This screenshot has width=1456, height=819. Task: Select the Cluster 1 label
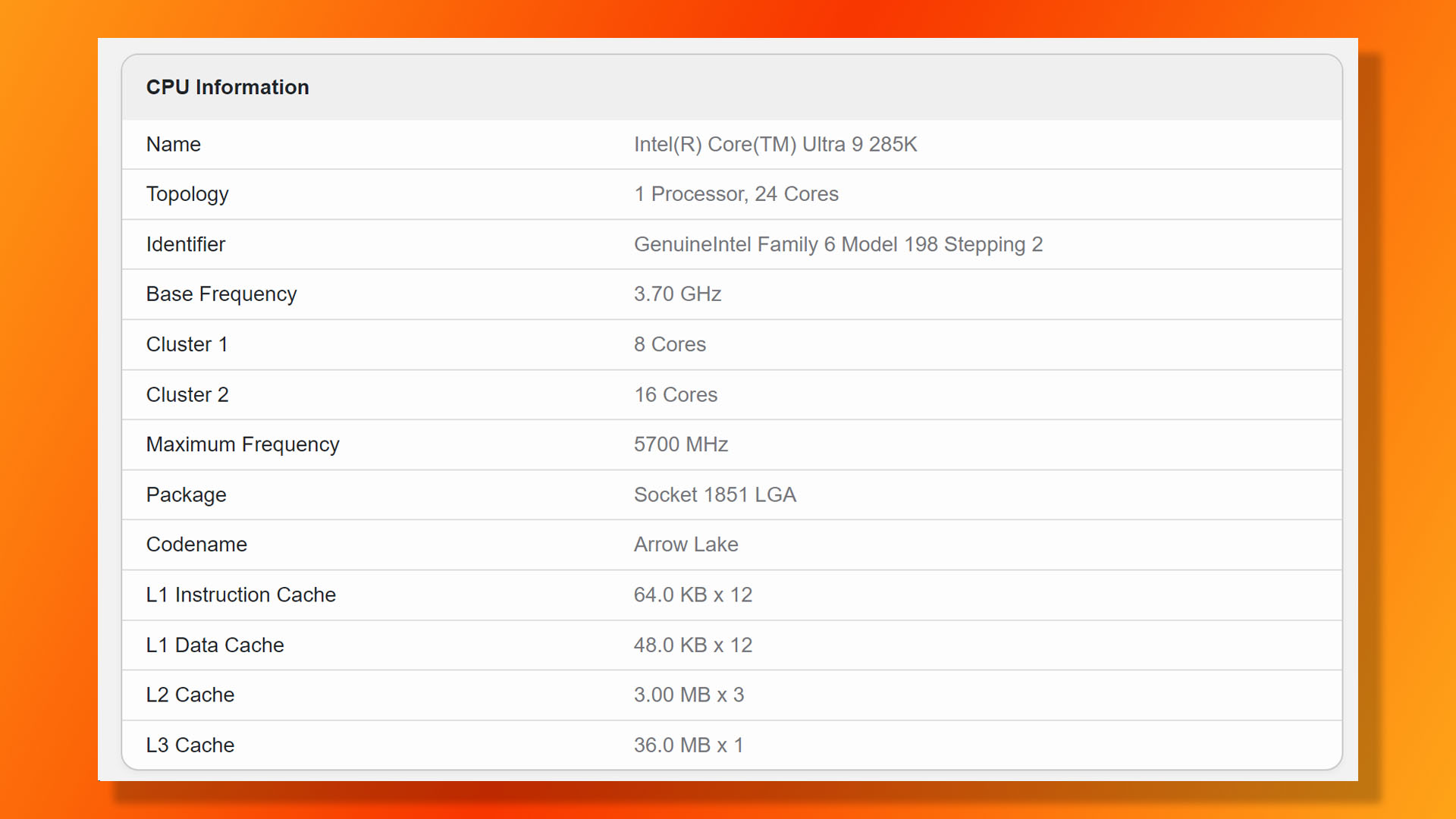click(x=187, y=344)
